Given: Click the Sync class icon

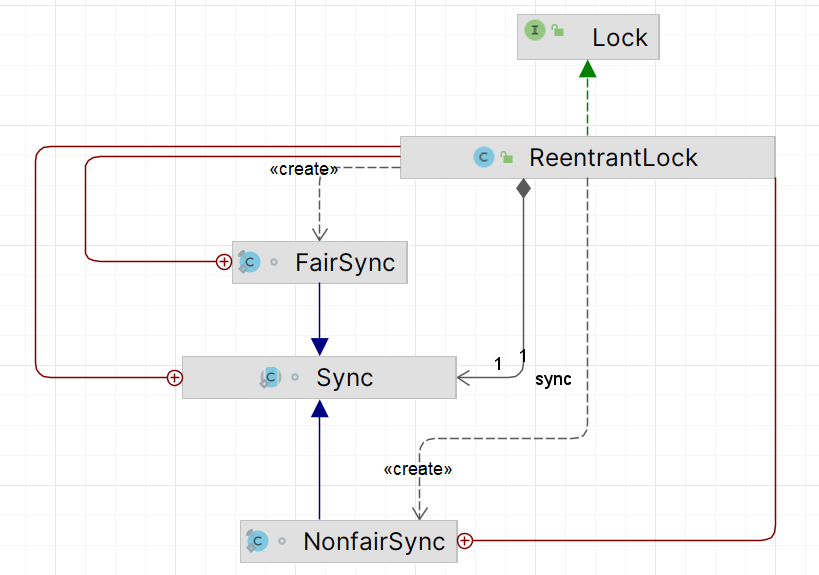Looking at the screenshot, I should (270, 377).
